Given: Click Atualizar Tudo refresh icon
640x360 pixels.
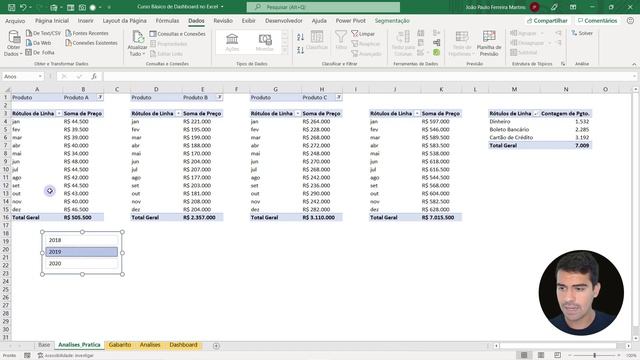Looking at the screenshot, I should click(x=138, y=37).
